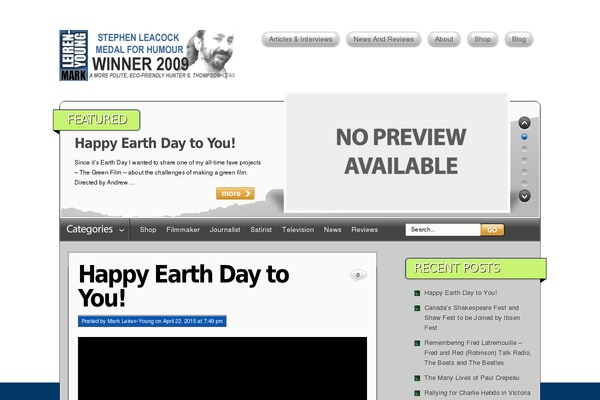600x400 pixels.
Task: Open Happy Earth Day recent post link
Action: click(461, 293)
